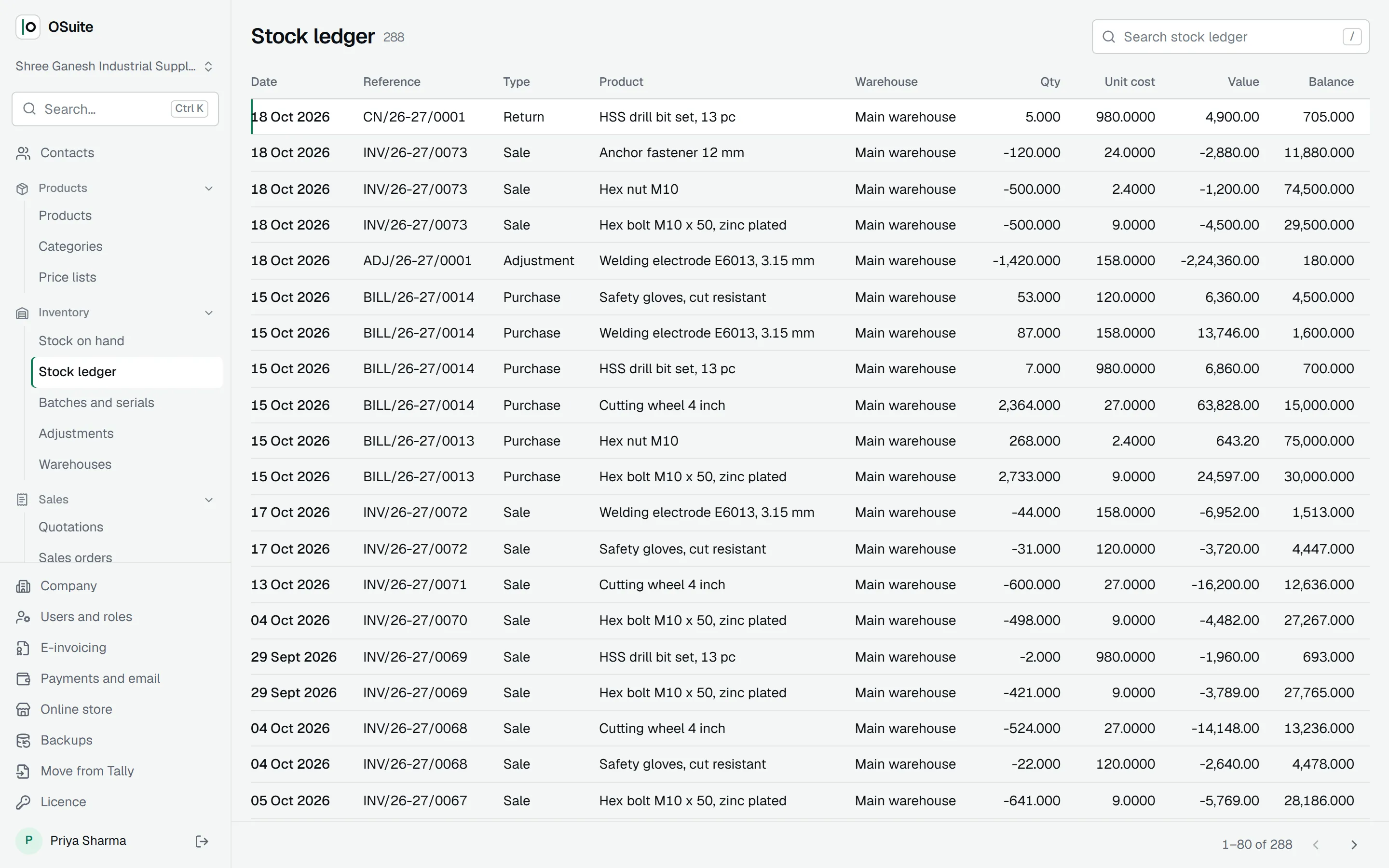Screen dimensions: 1389x868
Task: Open Adjustments in the sidebar
Action: point(127,434)
